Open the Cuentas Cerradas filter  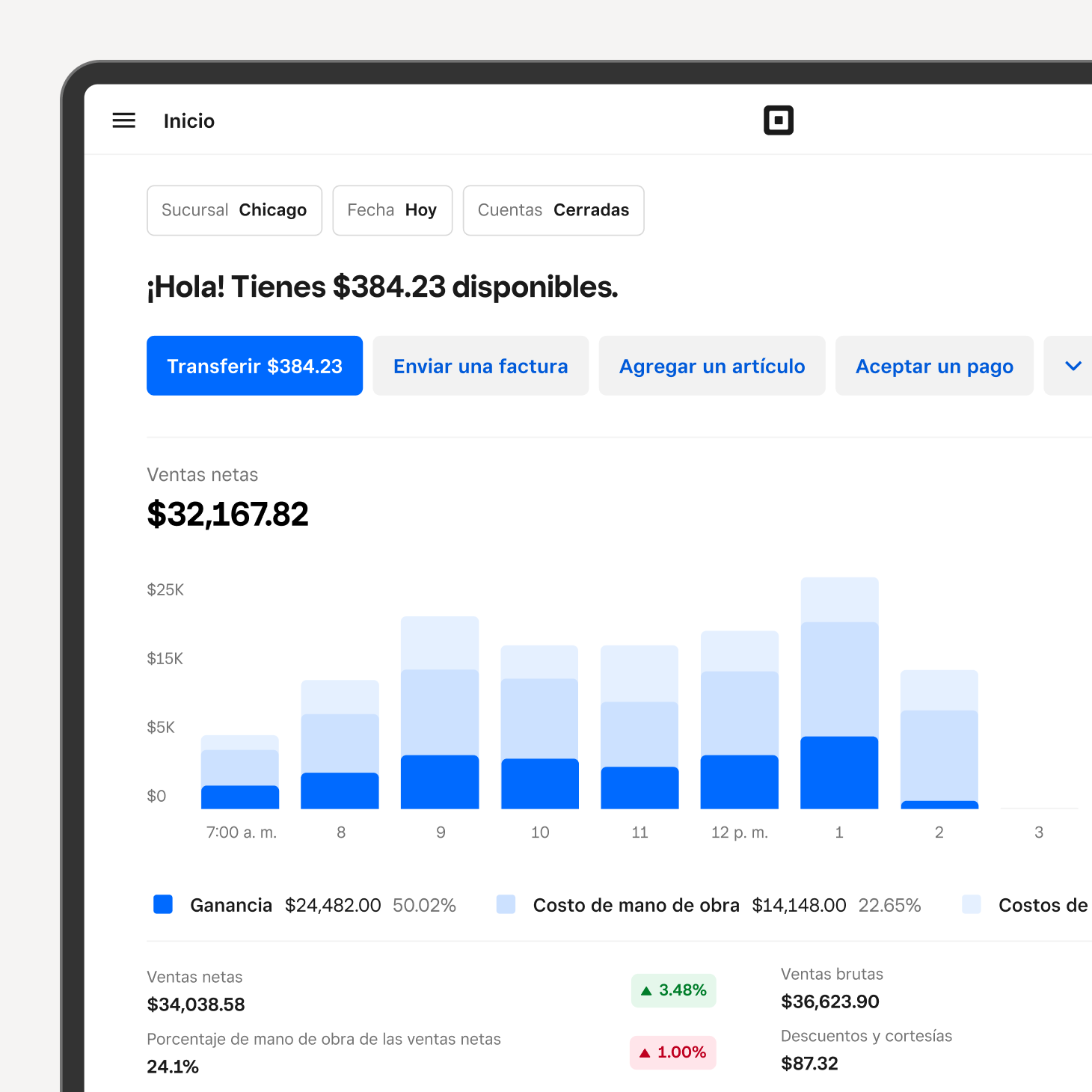point(553,210)
